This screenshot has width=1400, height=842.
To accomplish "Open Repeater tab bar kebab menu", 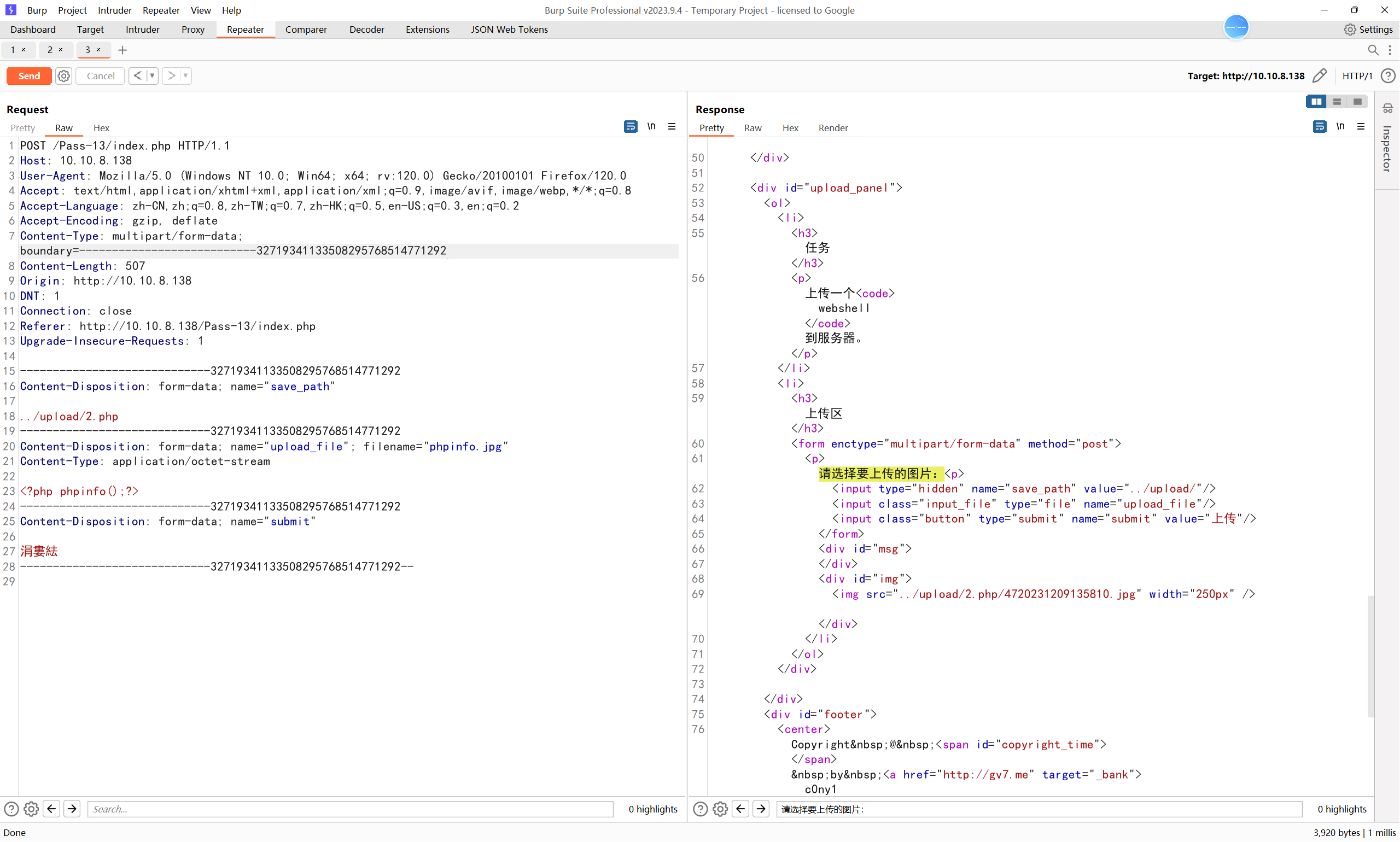I will pyautogui.click(x=1390, y=50).
